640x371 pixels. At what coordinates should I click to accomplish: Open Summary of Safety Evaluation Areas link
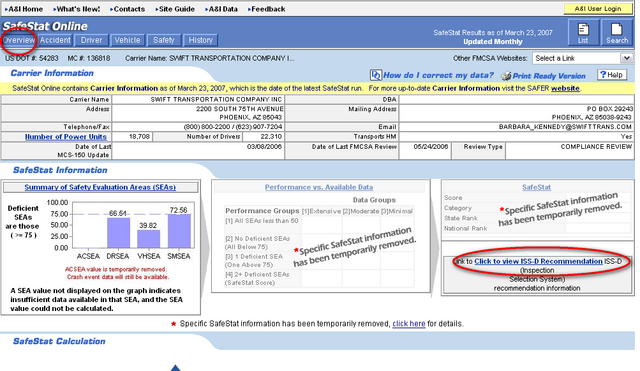[x=100, y=187]
